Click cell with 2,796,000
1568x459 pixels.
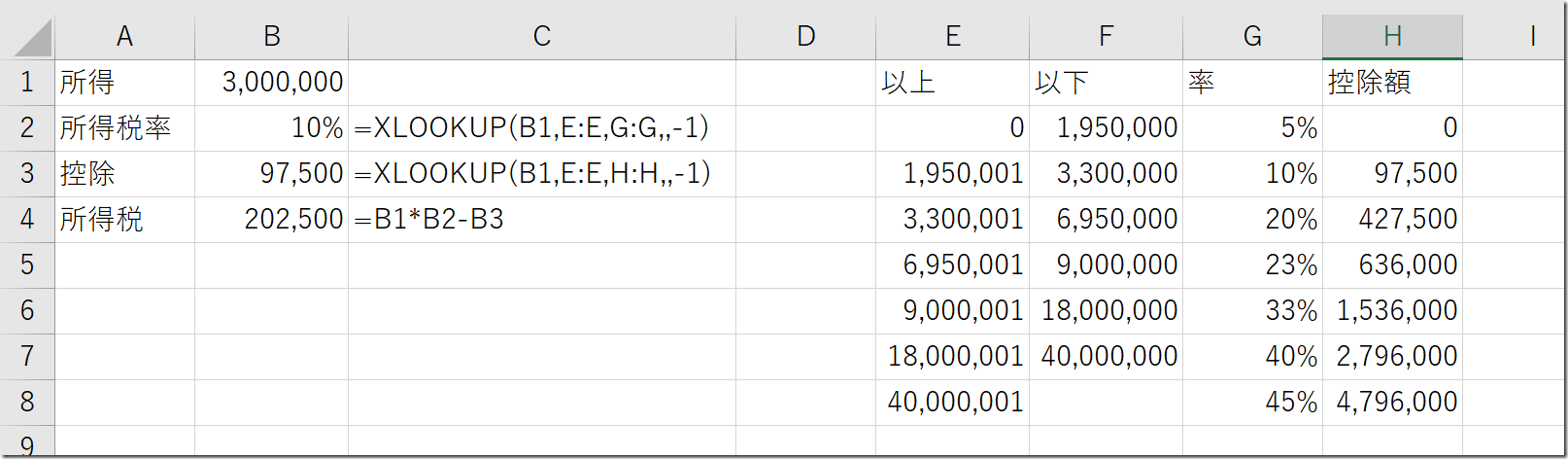[1392, 357]
